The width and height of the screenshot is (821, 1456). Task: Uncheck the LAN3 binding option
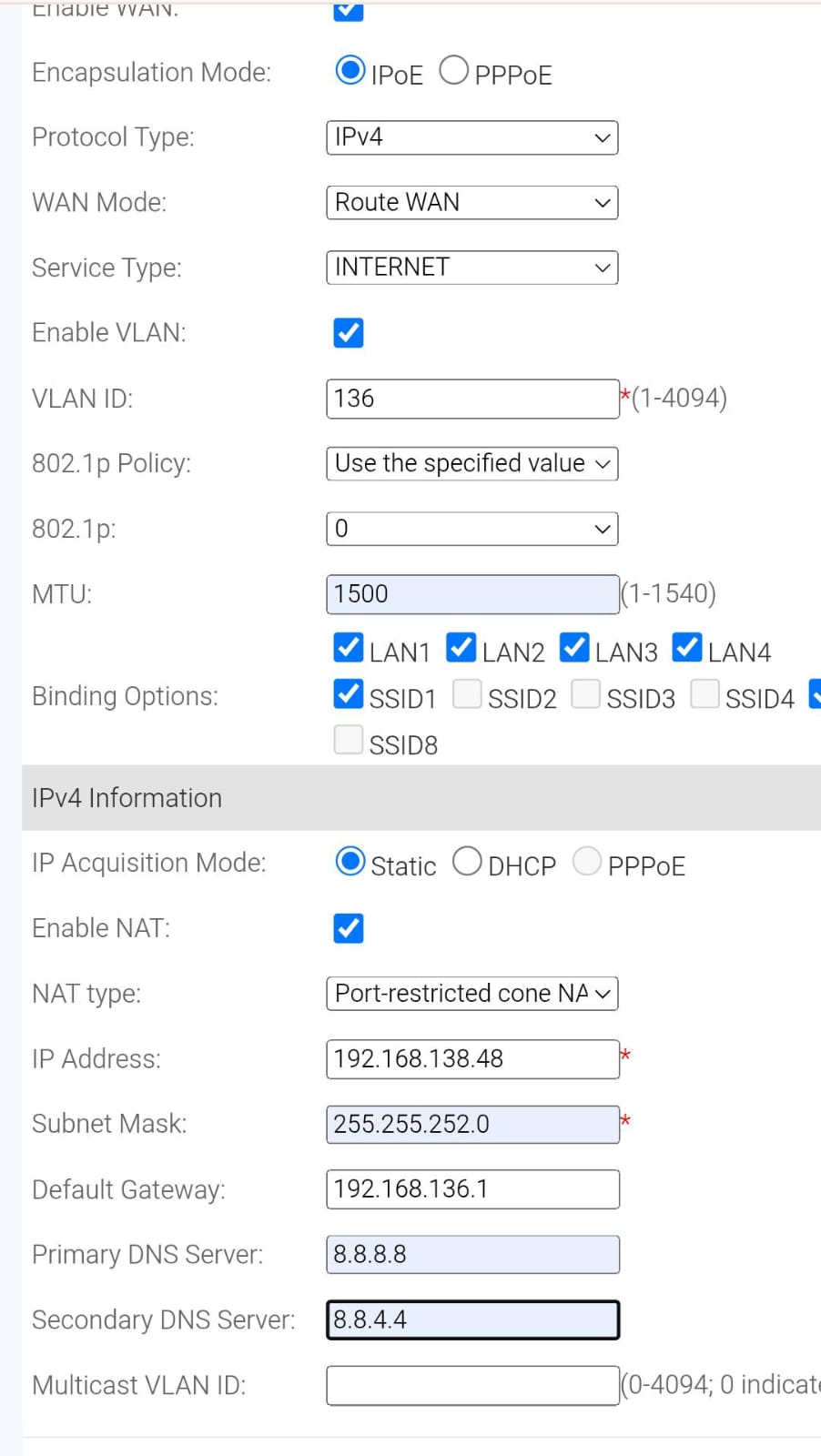pyautogui.click(x=574, y=648)
